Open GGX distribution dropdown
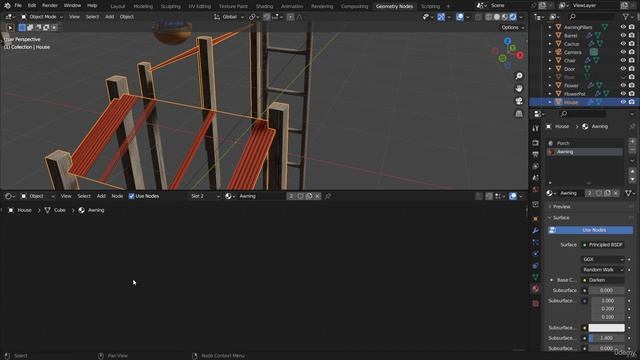Viewport: 640px width, 360px height. tap(602, 259)
